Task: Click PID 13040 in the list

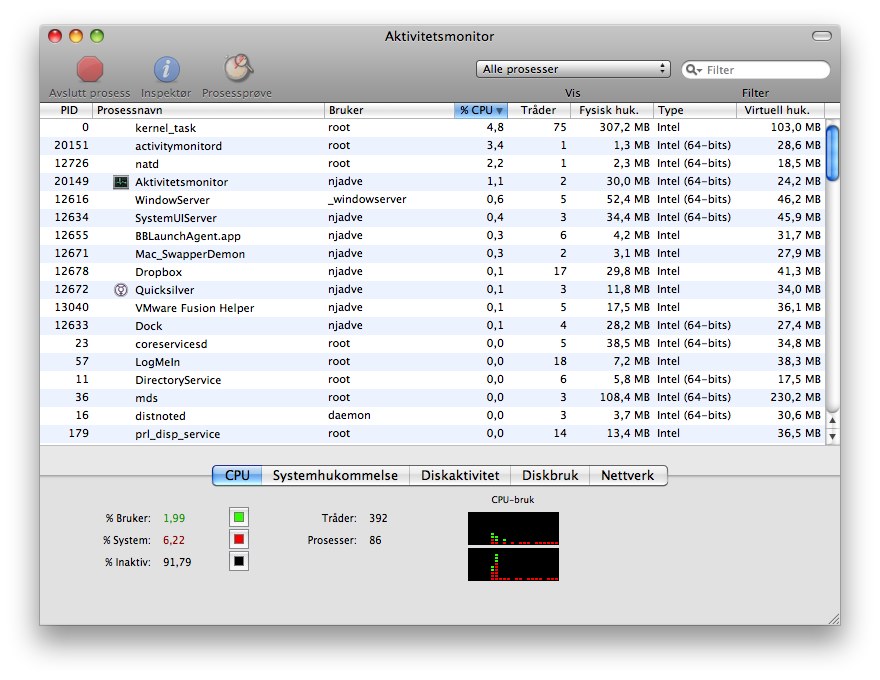Action: [71, 307]
